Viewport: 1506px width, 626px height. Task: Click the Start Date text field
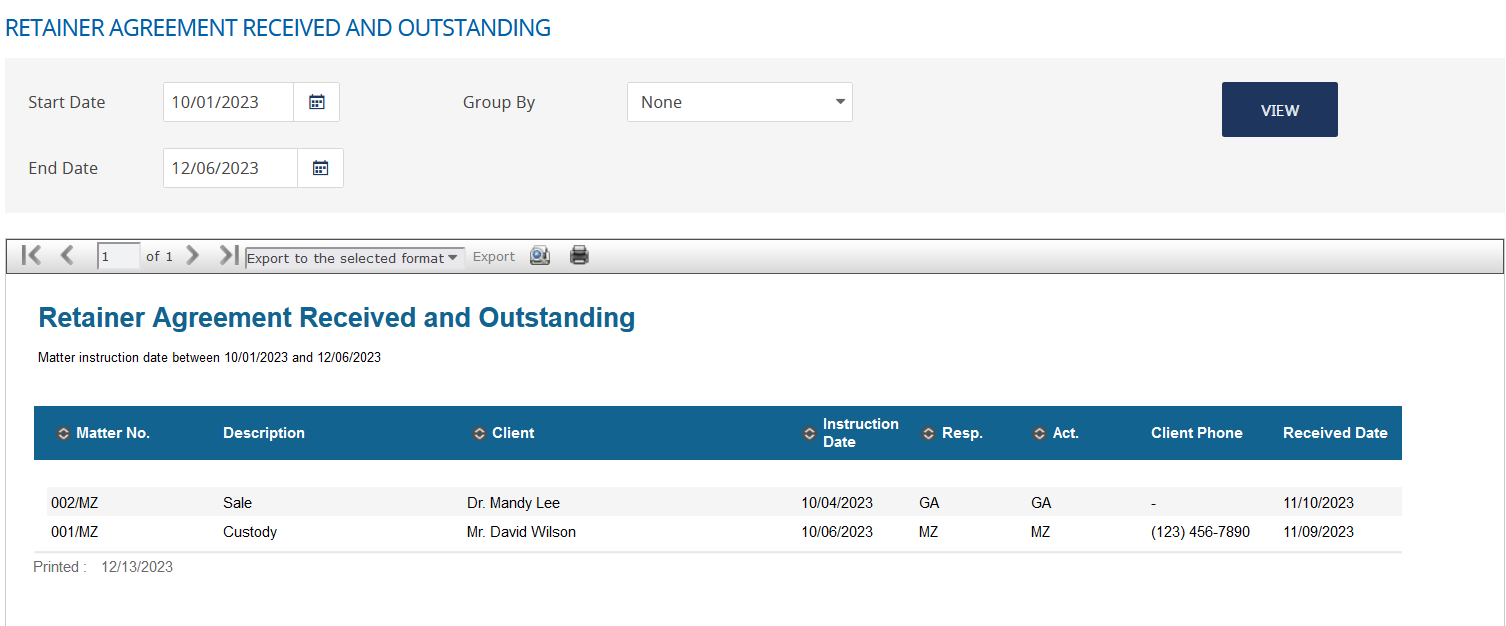(x=228, y=101)
